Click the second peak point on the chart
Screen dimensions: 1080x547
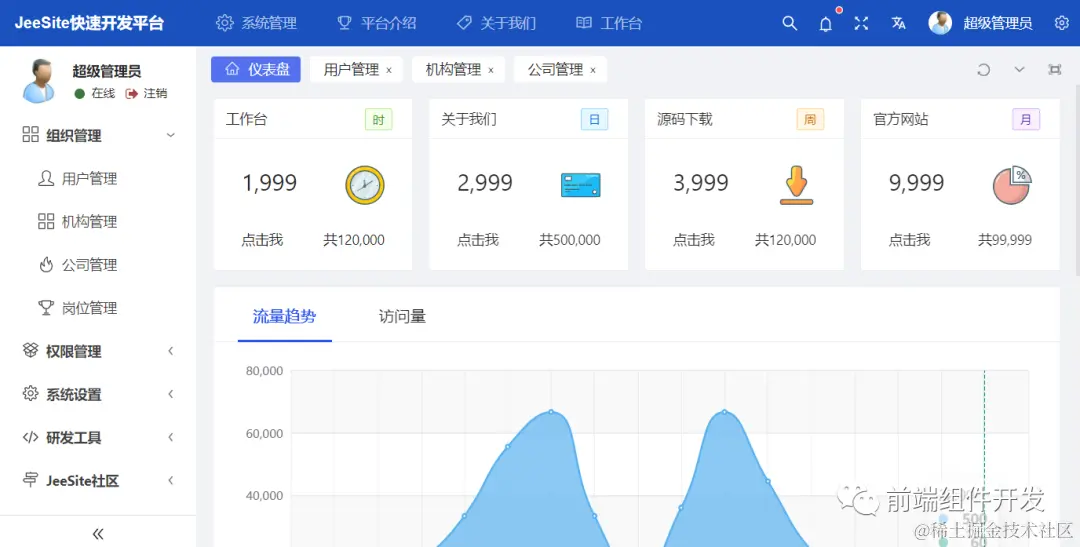tap(725, 412)
